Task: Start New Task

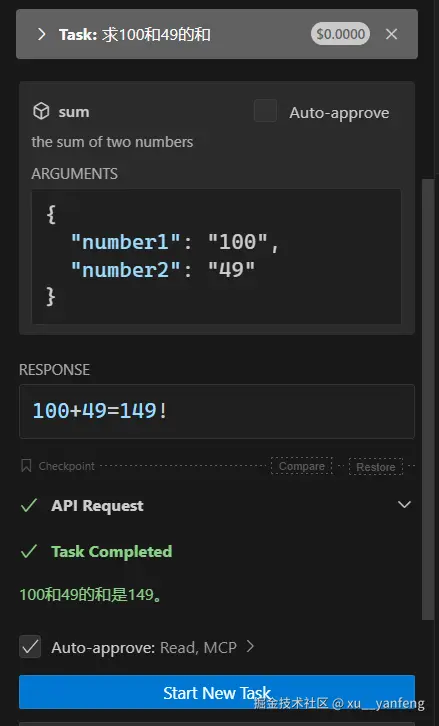Action: click(x=217, y=692)
